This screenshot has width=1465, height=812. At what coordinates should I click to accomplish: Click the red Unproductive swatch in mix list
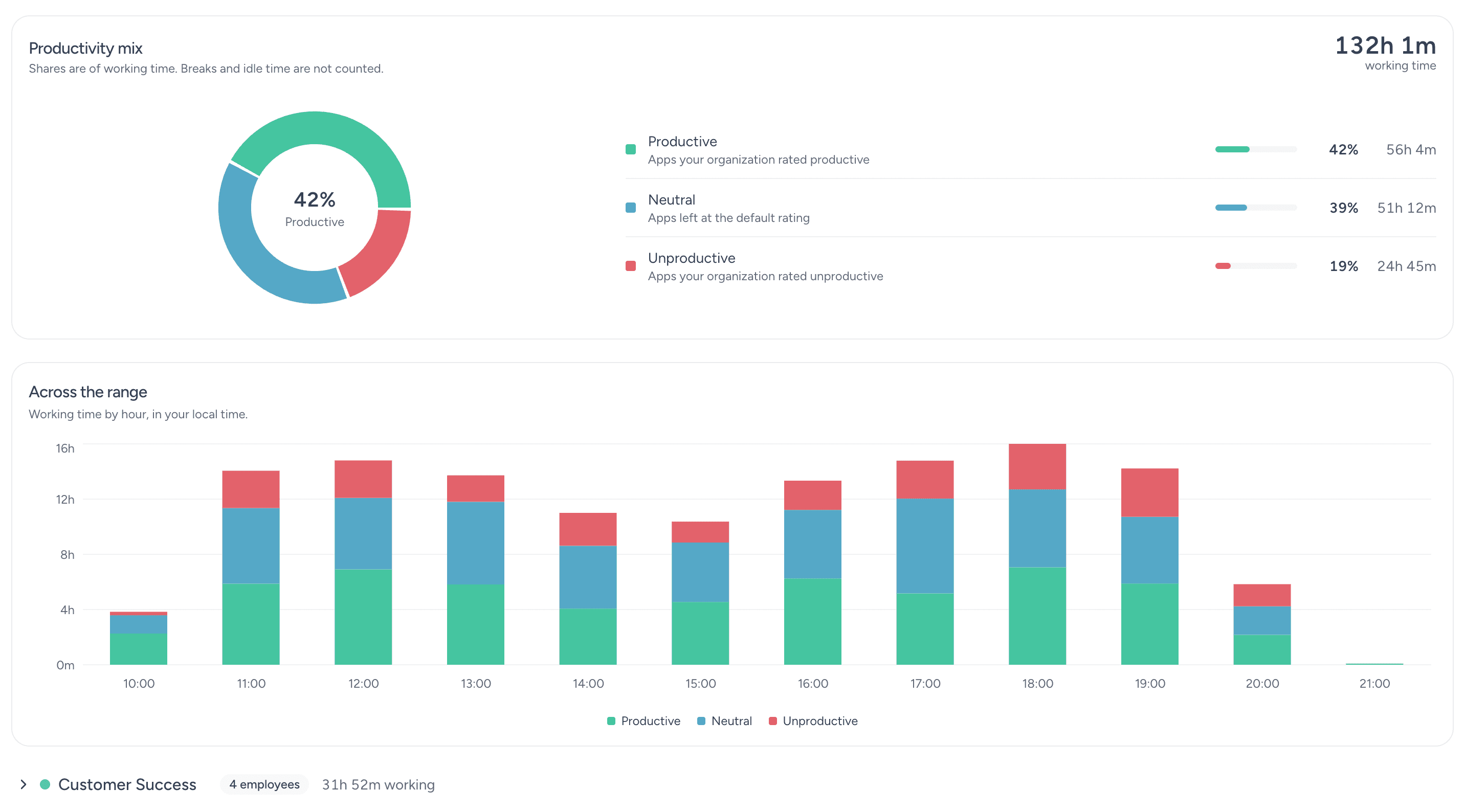click(630, 266)
